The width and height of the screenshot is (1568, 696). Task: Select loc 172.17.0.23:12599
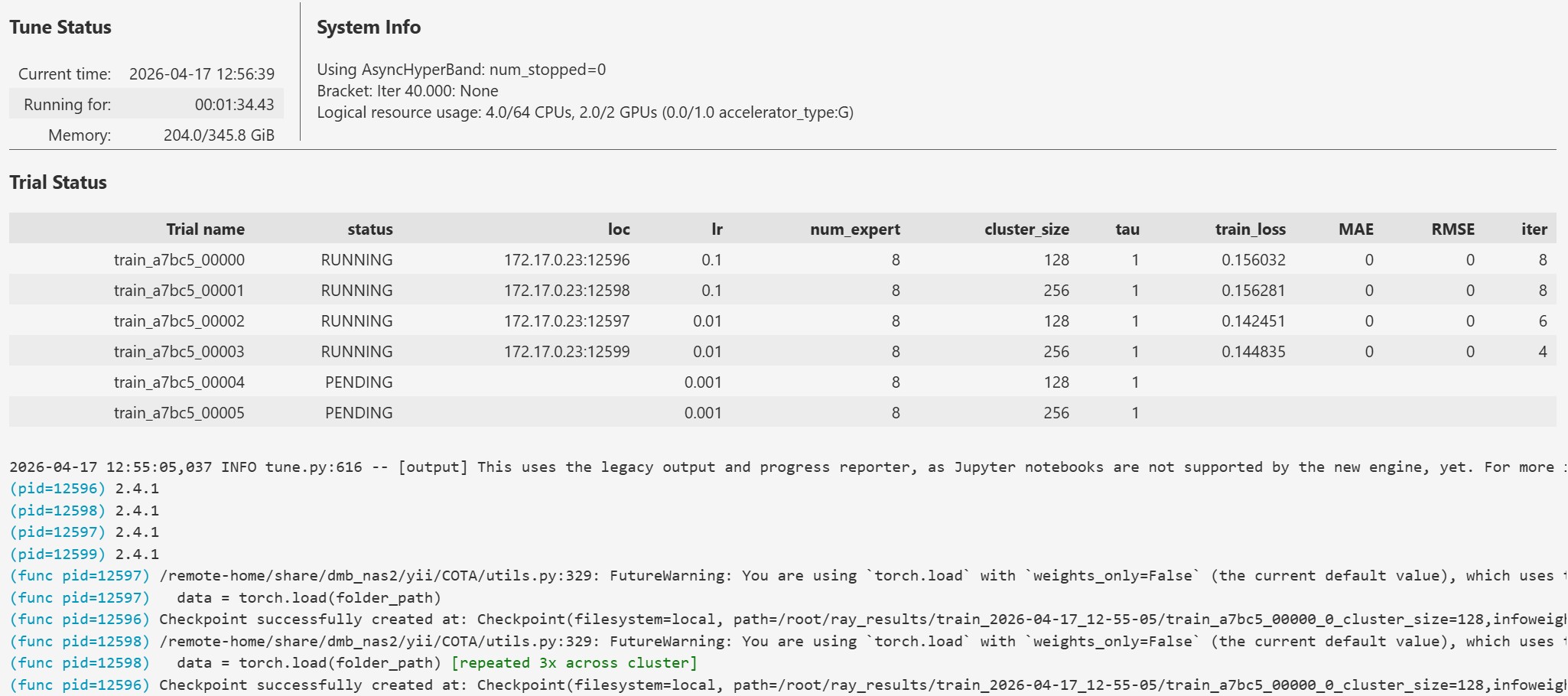pos(567,352)
